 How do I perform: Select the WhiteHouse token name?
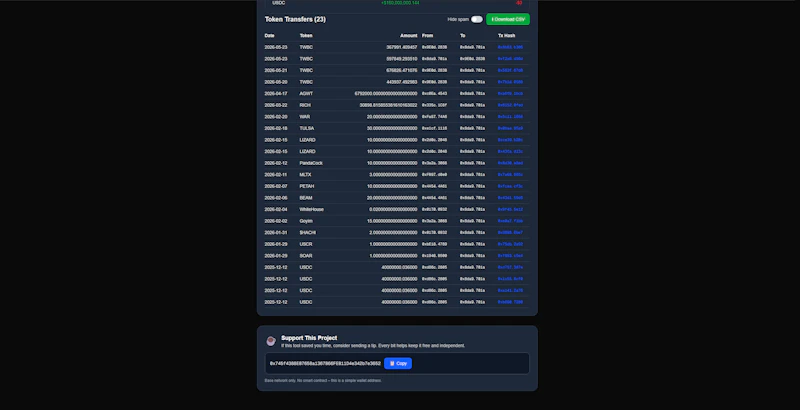(311, 210)
